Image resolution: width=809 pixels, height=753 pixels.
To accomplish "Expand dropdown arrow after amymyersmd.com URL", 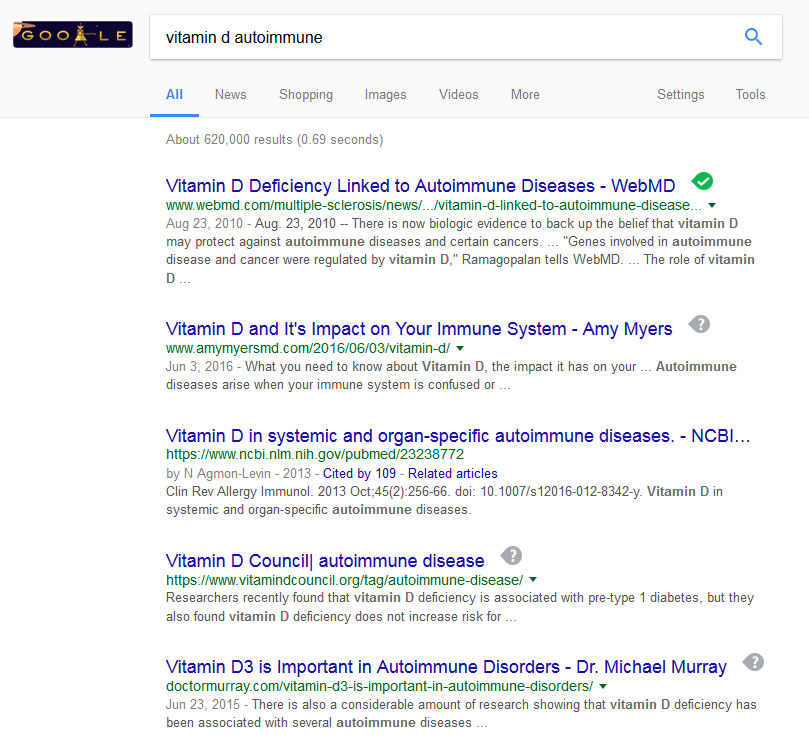I will point(460,348).
